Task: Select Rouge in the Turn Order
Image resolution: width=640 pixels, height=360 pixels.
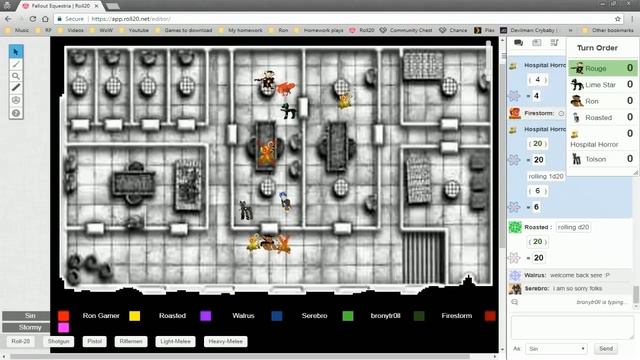Action: [x=602, y=68]
